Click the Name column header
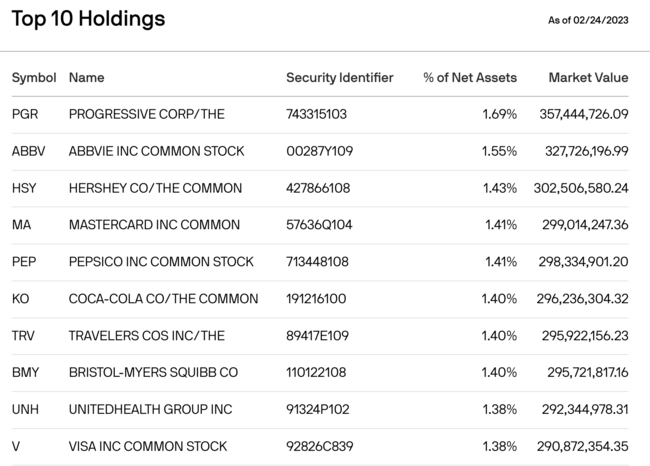Screen dimensions: 650x466 (x=86, y=77)
